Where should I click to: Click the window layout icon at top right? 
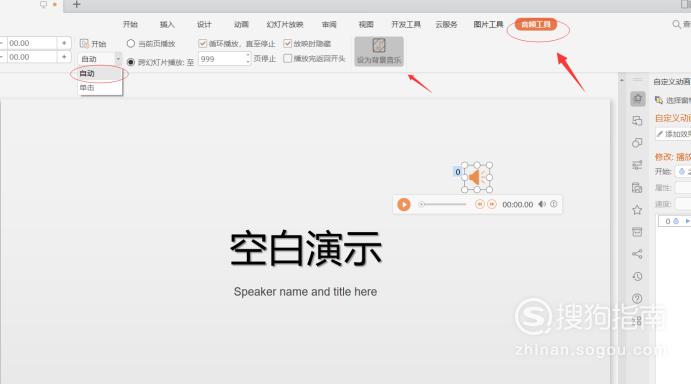[x=686, y=4]
